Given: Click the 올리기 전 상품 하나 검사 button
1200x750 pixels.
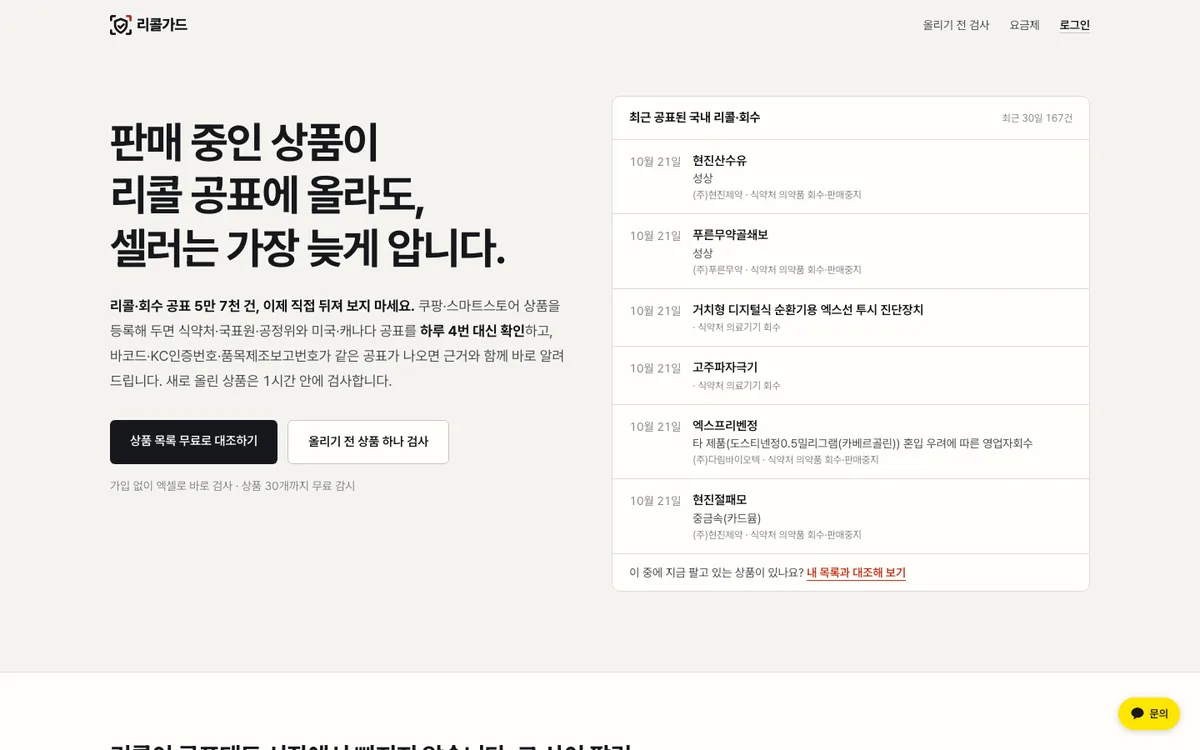Looking at the screenshot, I should 368,442.
